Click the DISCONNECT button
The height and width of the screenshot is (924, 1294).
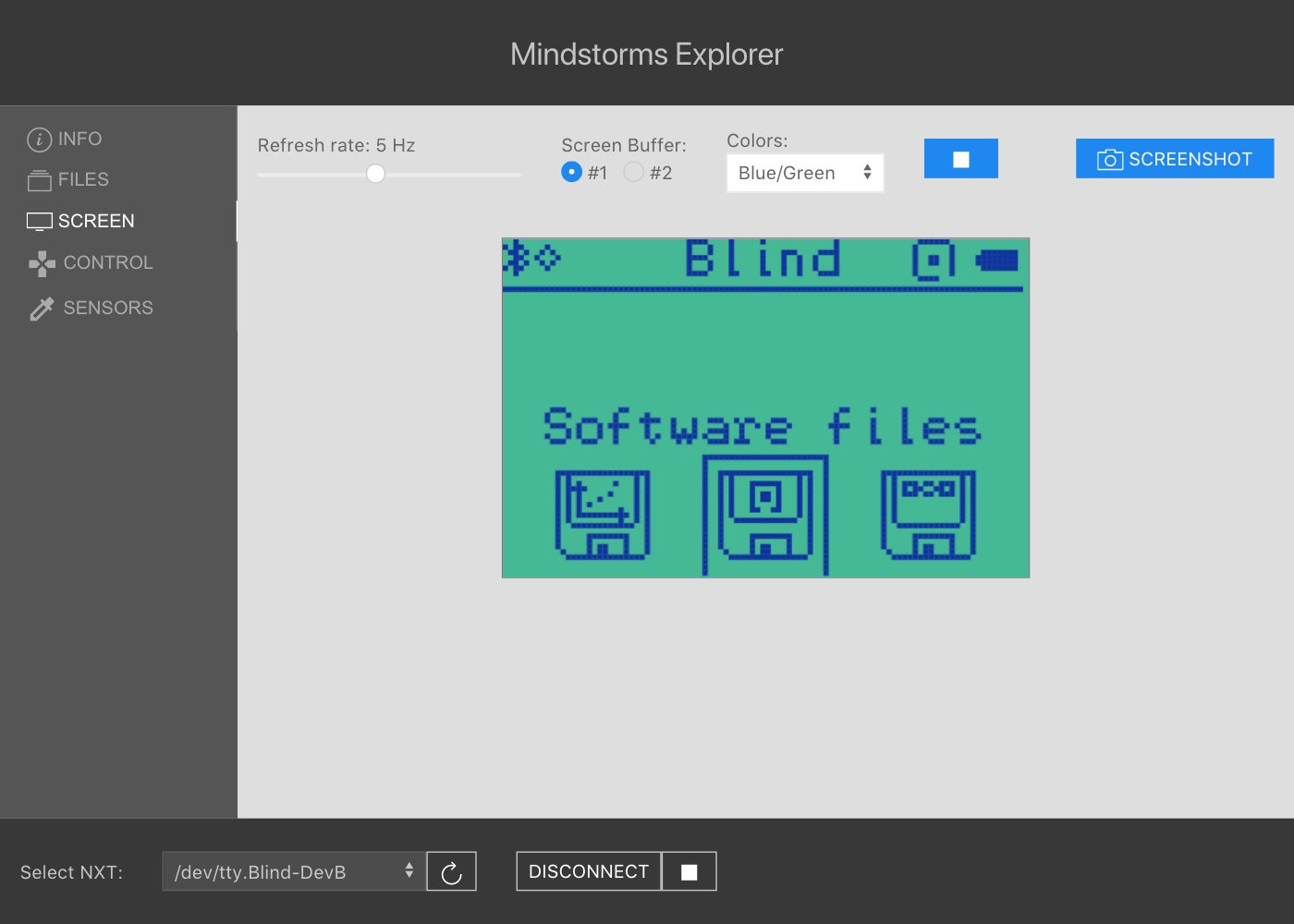589,871
